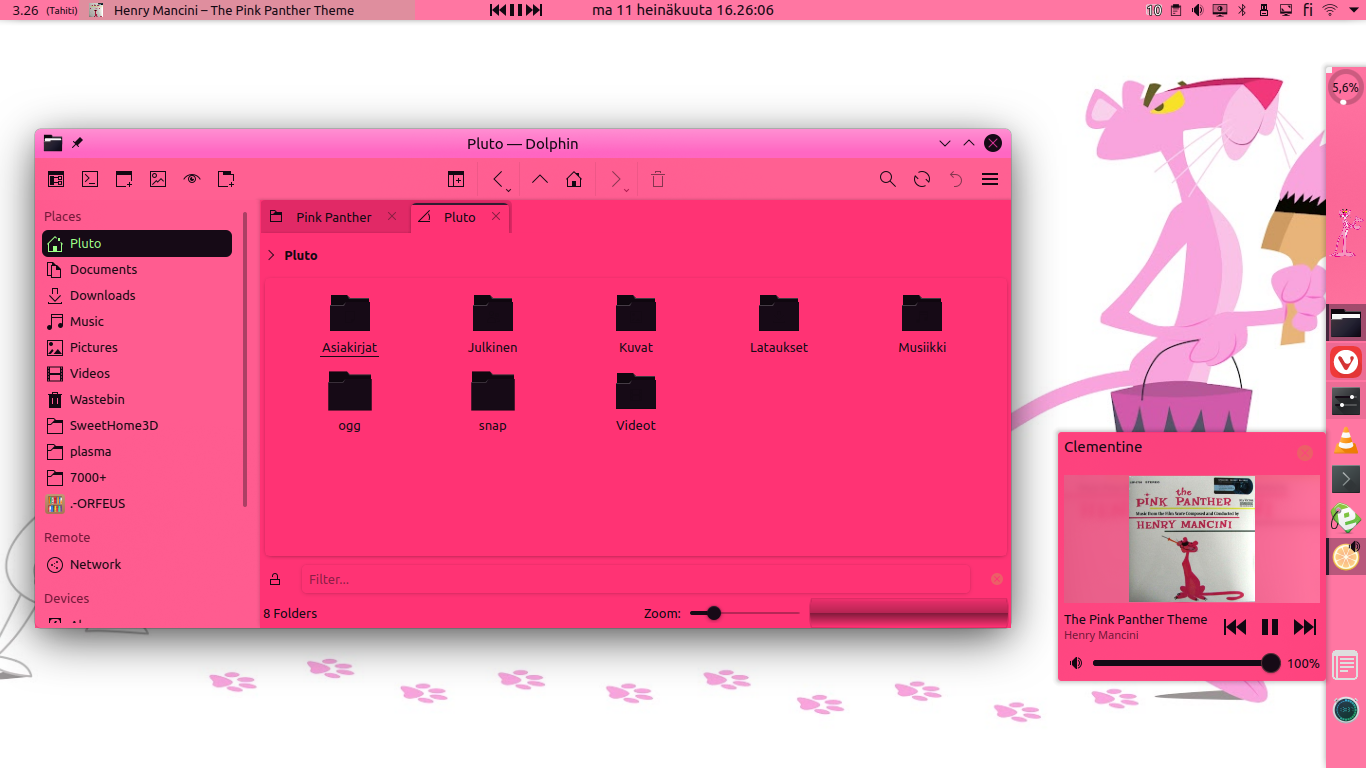Click the Places panel scrollbar
Screen dimensions: 1366x768
[245, 360]
